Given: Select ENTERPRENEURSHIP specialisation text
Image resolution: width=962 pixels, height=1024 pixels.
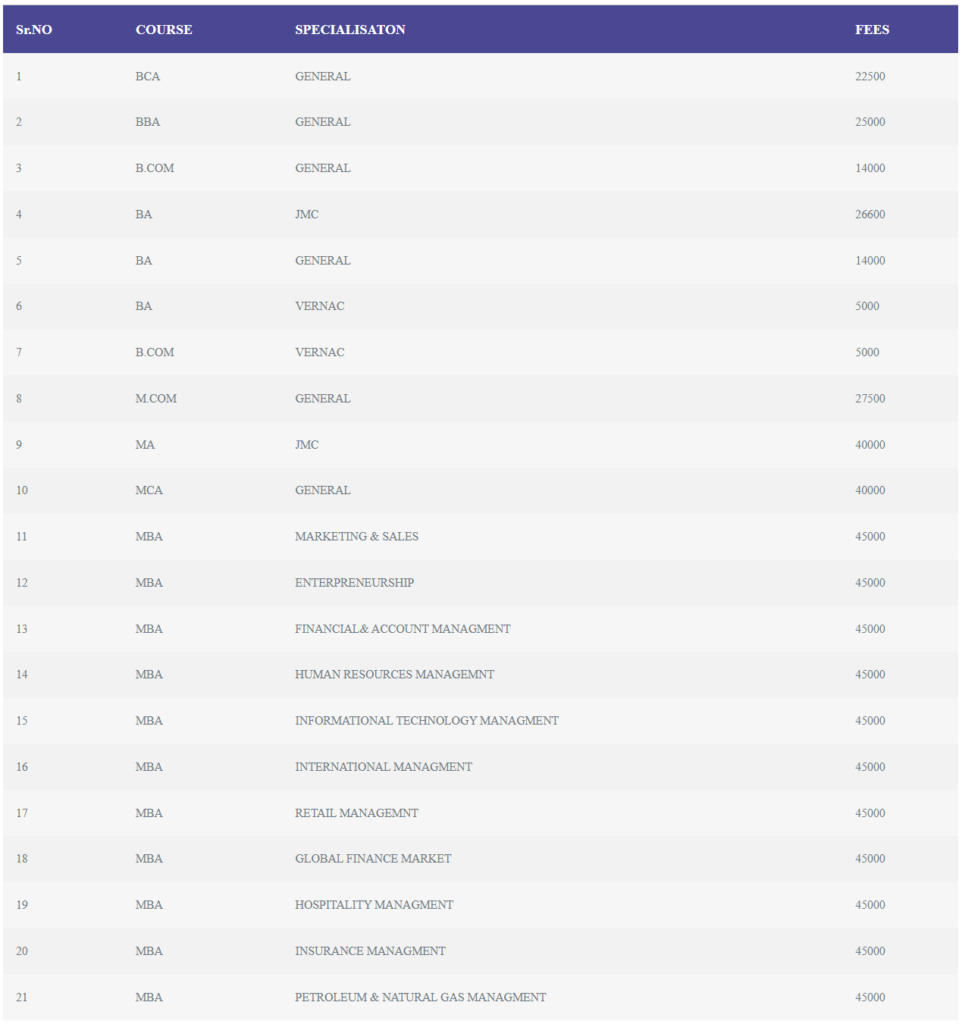Looking at the screenshot, I should pyautogui.click(x=354, y=583).
